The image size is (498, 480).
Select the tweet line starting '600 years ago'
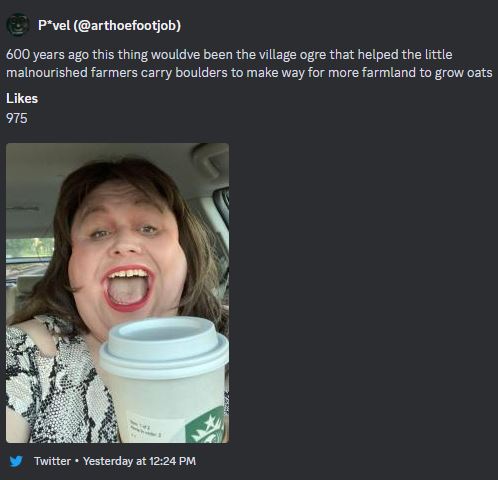point(229,55)
